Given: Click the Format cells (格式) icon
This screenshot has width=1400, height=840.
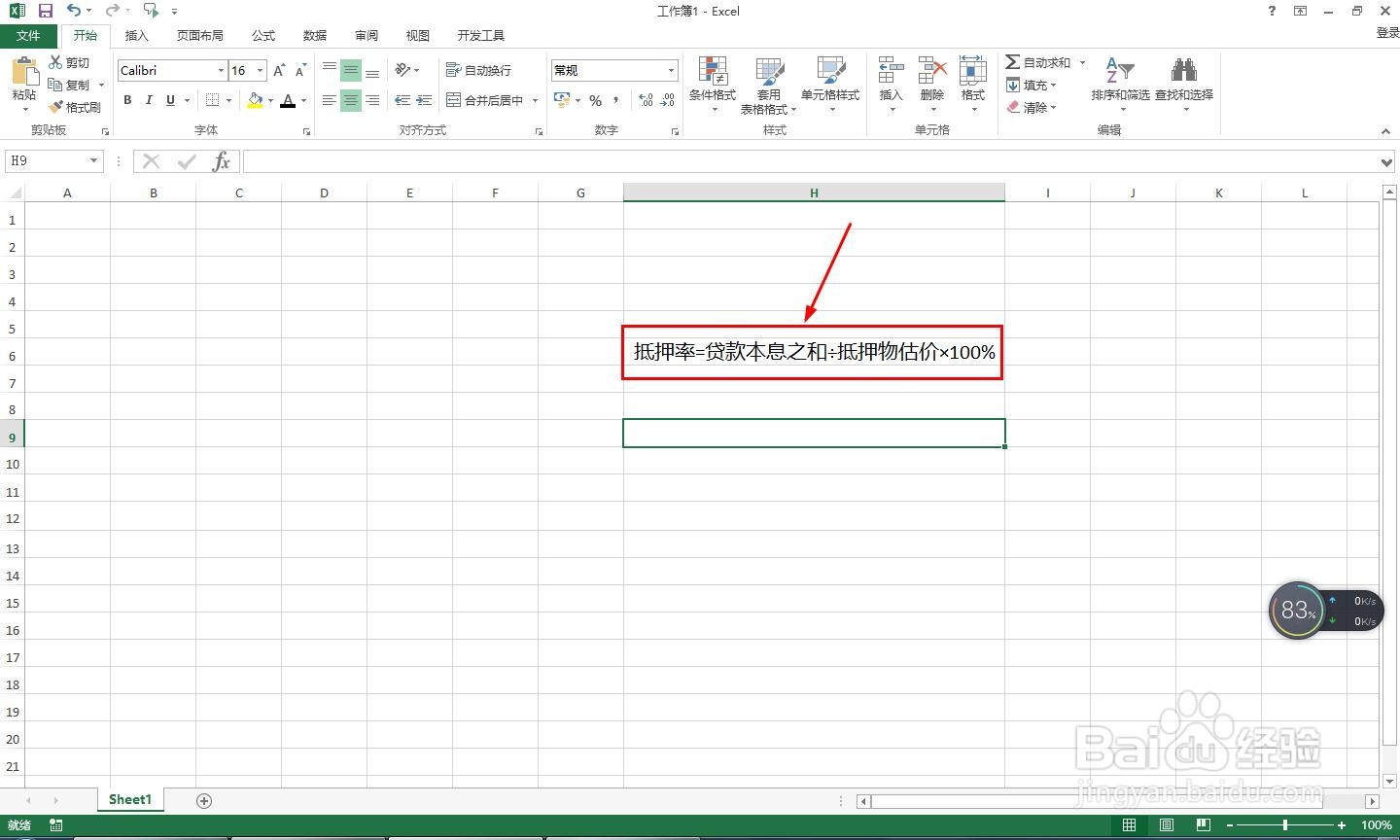Looking at the screenshot, I should point(973,71).
